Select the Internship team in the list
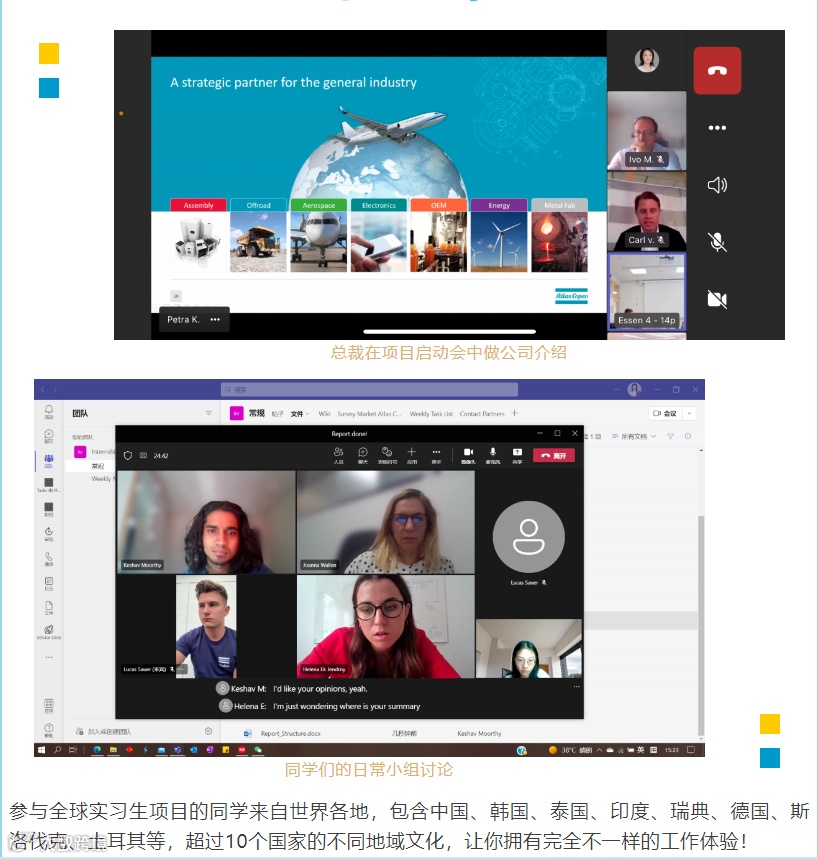 [x=95, y=452]
